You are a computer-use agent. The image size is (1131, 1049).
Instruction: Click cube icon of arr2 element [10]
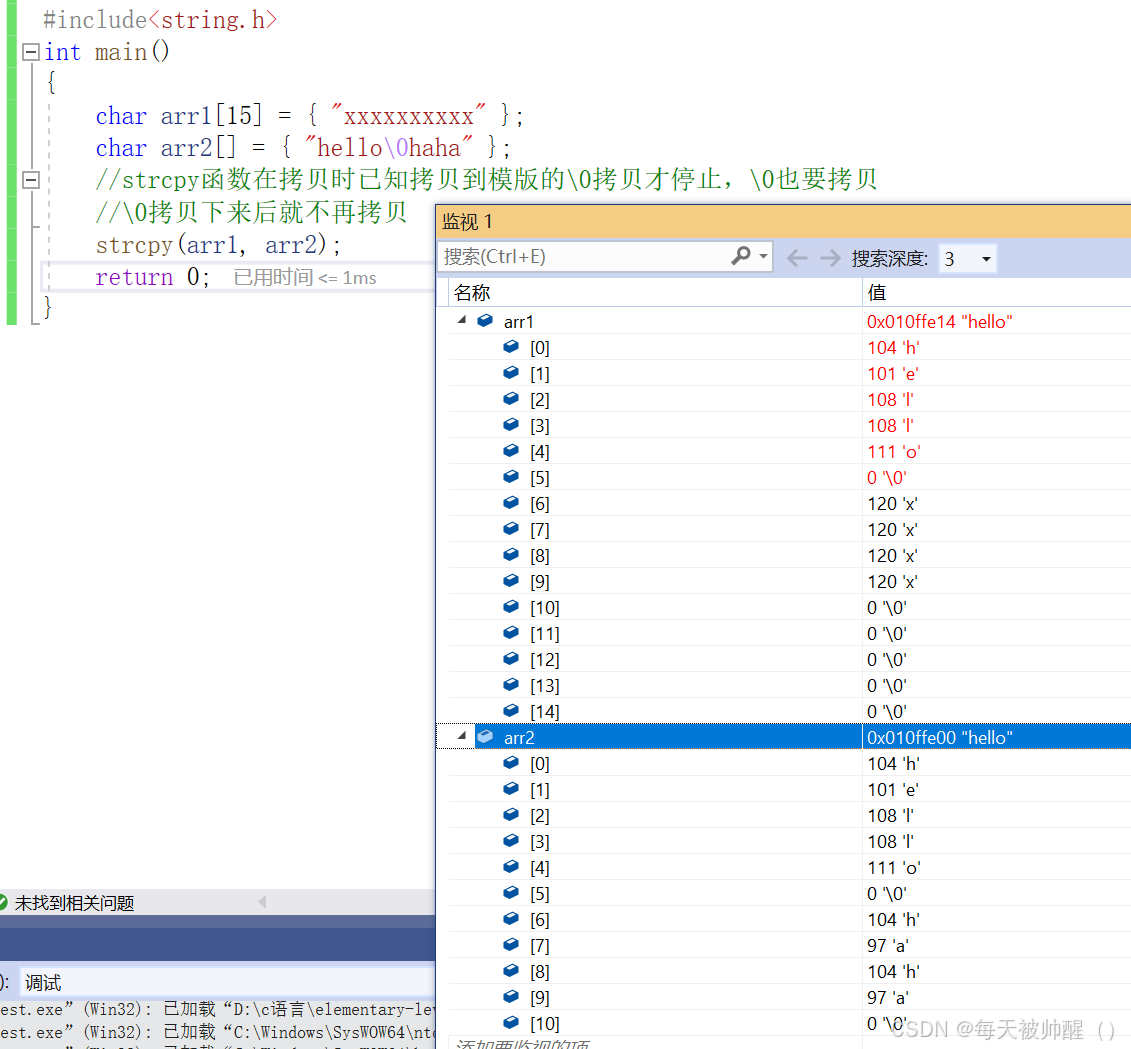tap(511, 1022)
